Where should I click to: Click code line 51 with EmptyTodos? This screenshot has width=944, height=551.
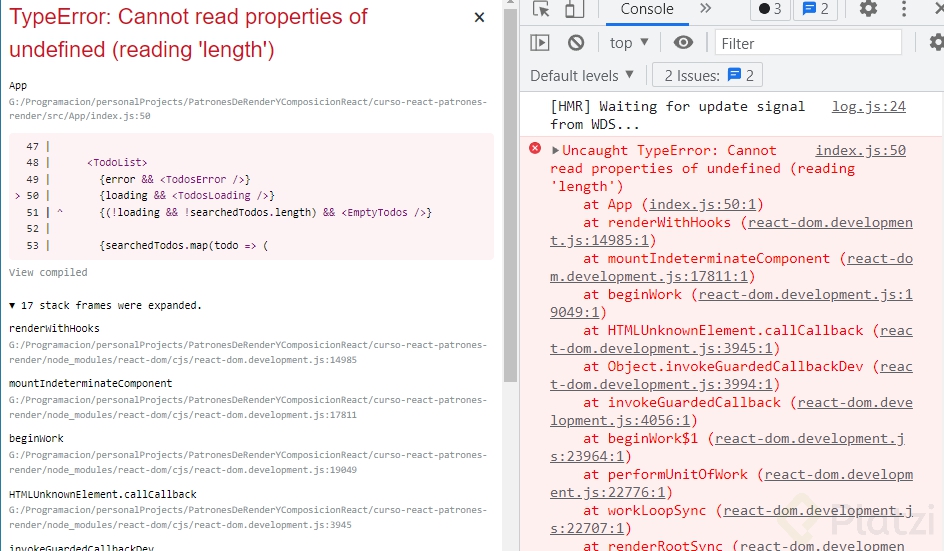(266, 213)
